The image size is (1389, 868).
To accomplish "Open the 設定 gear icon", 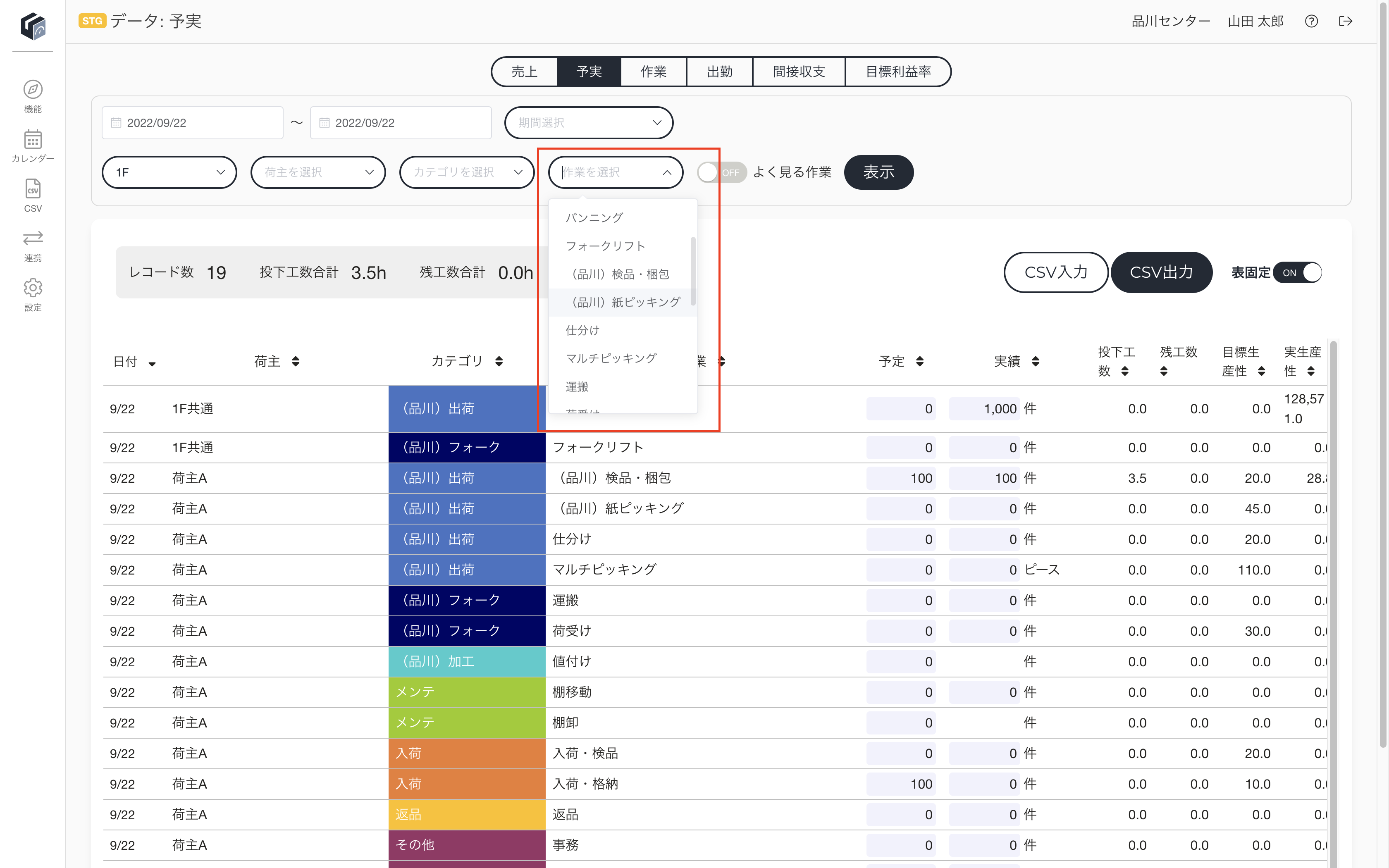I will coord(33,288).
